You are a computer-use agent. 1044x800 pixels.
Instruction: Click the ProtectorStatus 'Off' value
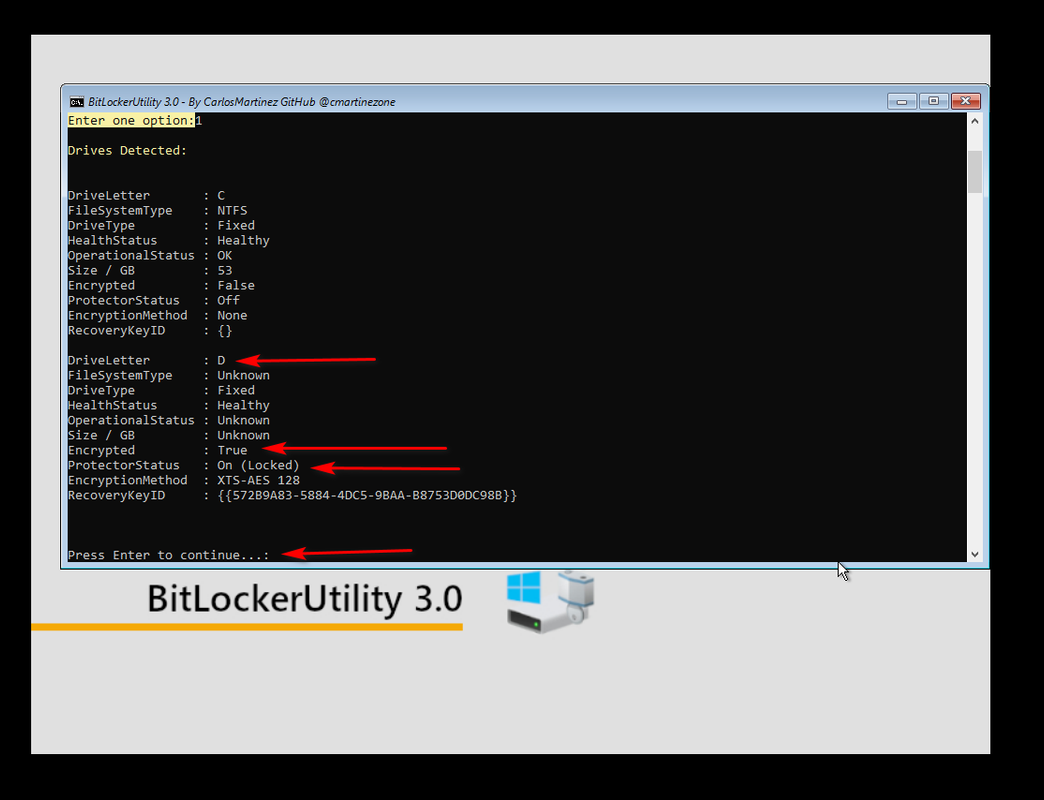228,300
